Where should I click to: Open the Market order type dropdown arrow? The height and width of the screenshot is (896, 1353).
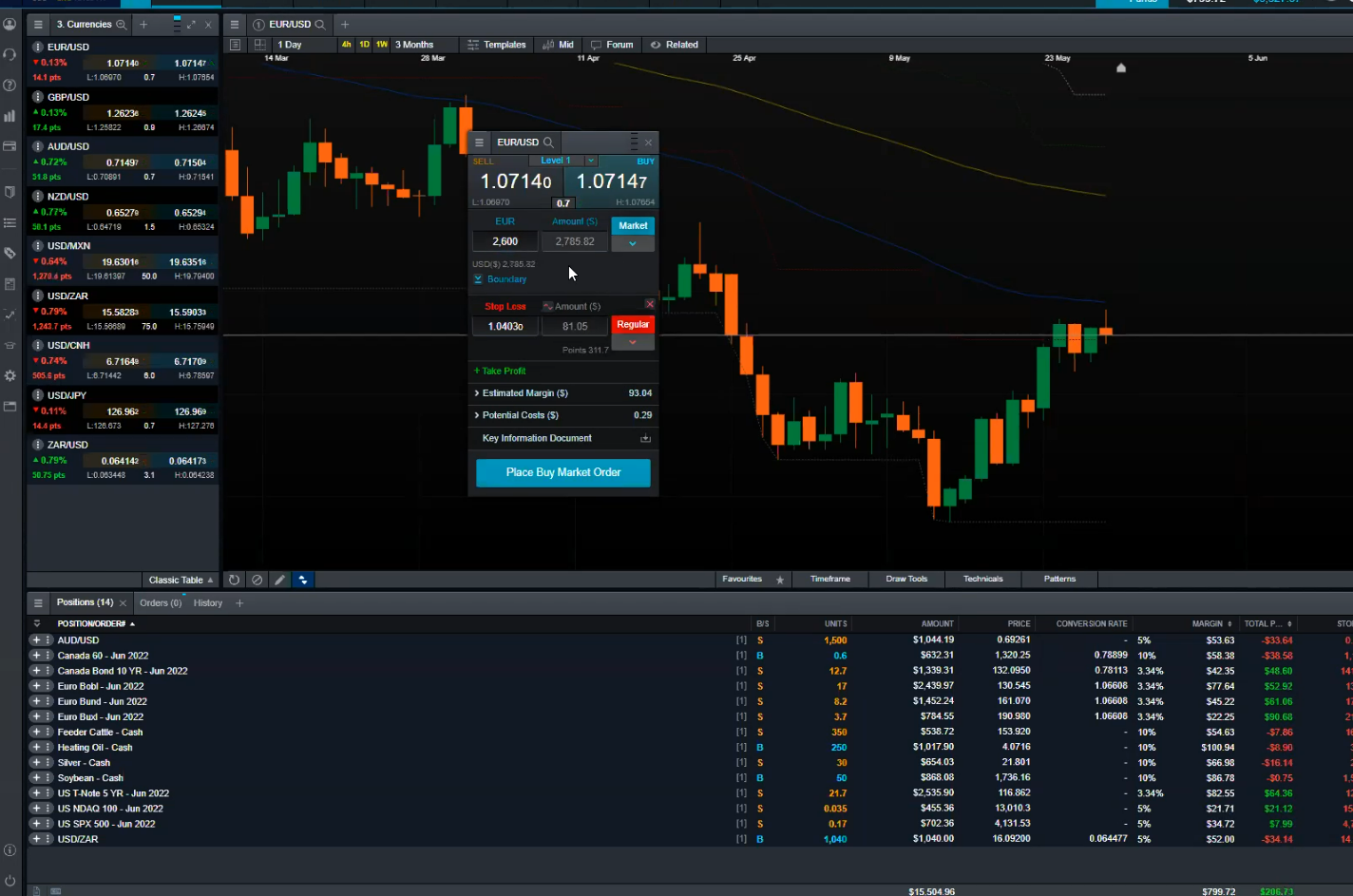tap(633, 244)
